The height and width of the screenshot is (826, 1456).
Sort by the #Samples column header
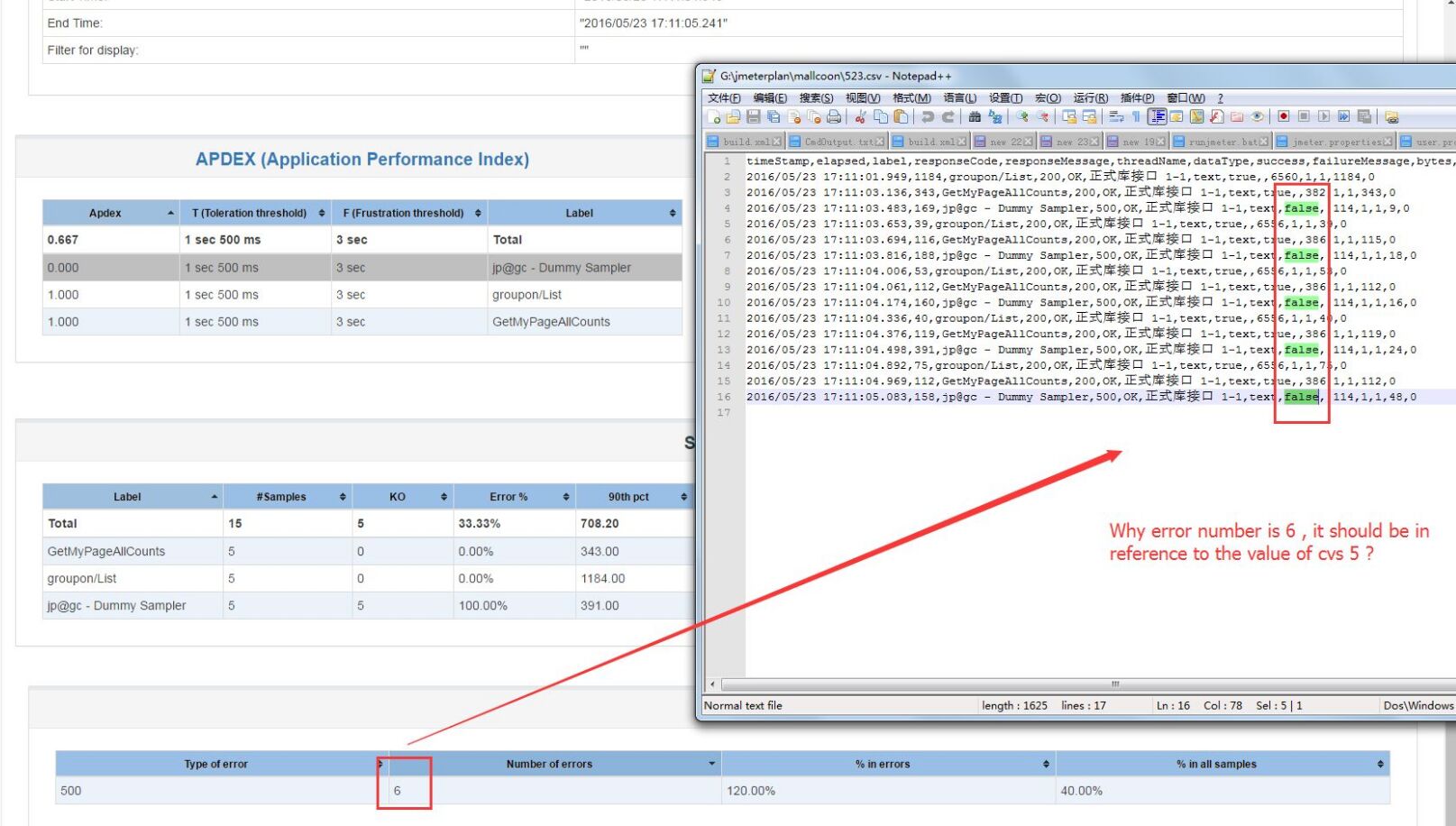click(x=281, y=497)
